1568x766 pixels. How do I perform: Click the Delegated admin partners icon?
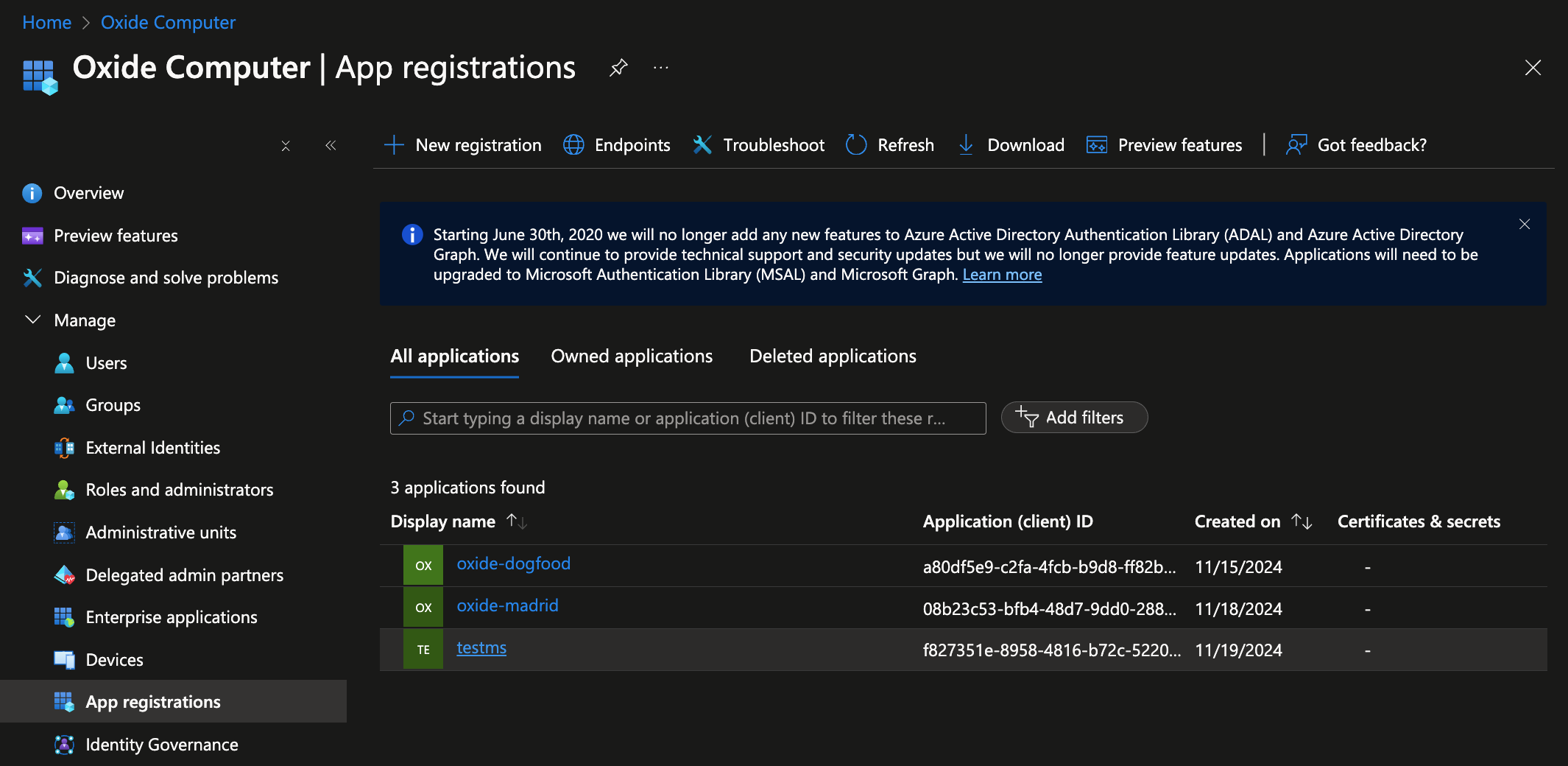pyautogui.click(x=64, y=575)
